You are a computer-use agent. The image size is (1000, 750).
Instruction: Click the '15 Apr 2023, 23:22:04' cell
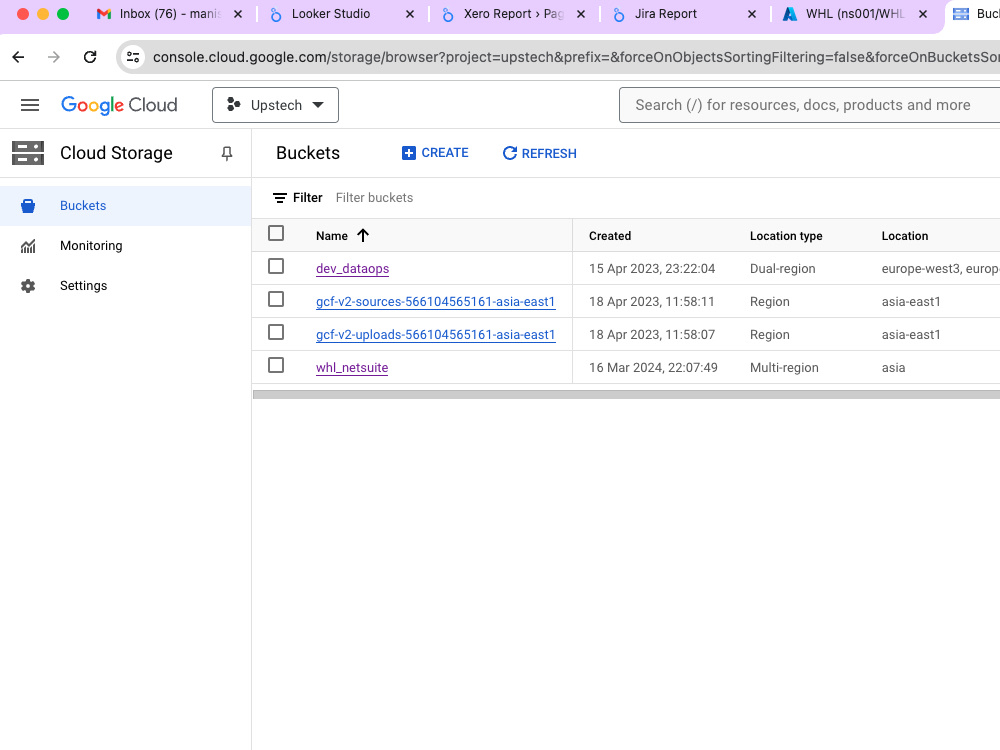(x=652, y=268)
